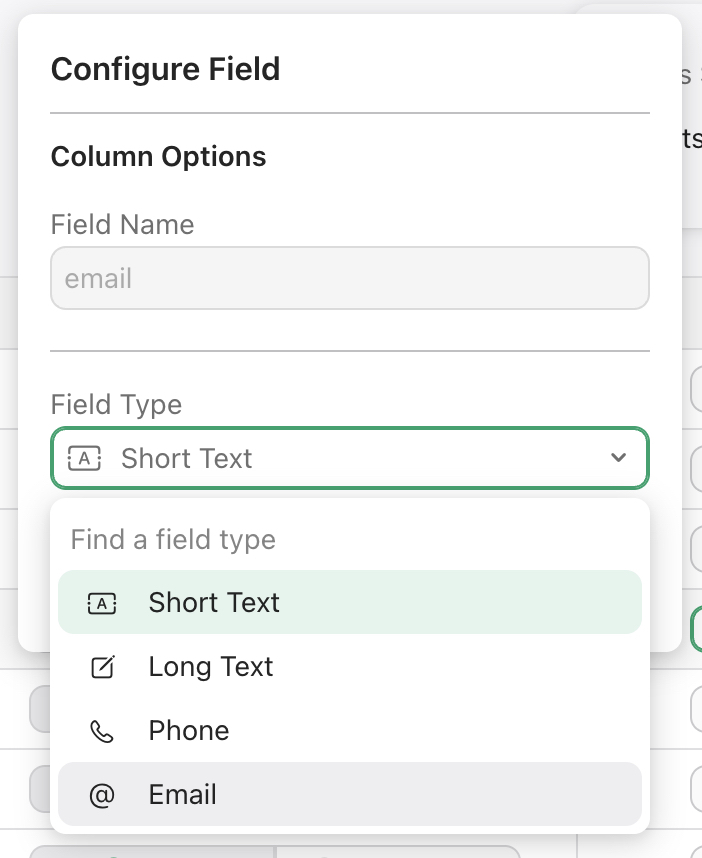Focus the 'Find a field type' search box
This screenshot has width=702, height=858.
point(350,539)
